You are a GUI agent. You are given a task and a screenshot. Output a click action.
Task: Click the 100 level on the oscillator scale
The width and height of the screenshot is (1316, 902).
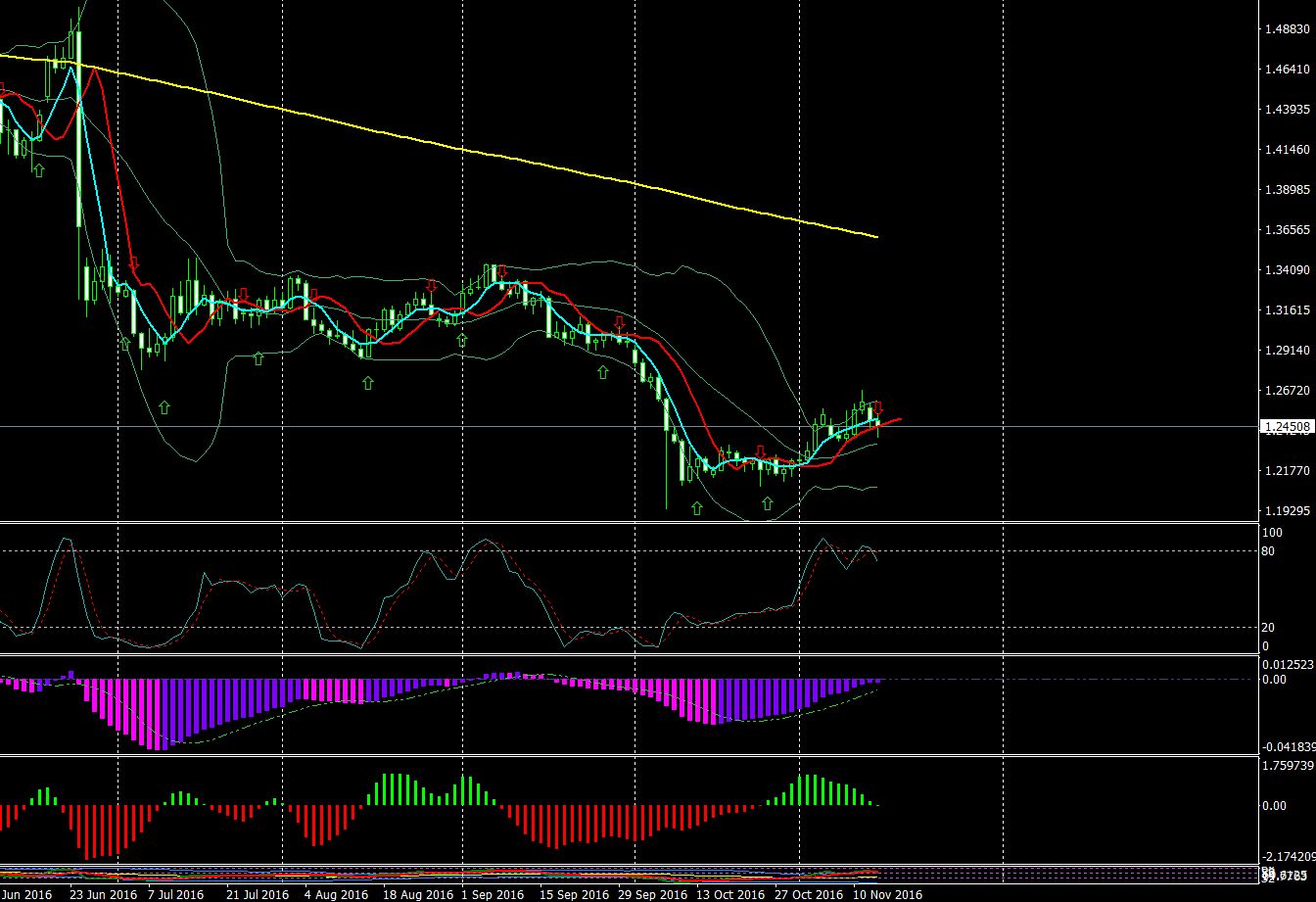click(x=1273, y=533)
